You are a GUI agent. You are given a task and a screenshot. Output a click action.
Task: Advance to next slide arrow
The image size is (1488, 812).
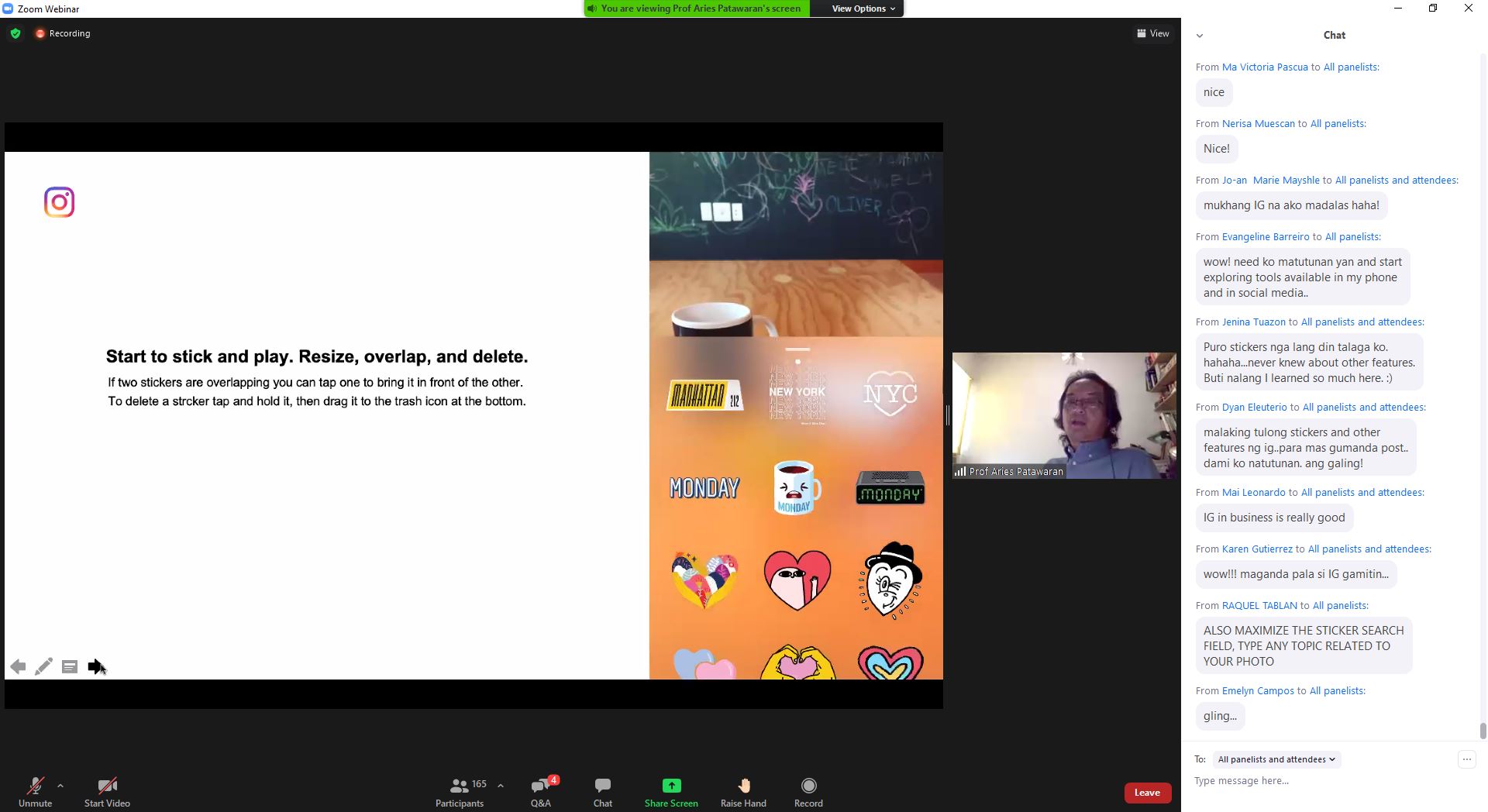point(95,666)
